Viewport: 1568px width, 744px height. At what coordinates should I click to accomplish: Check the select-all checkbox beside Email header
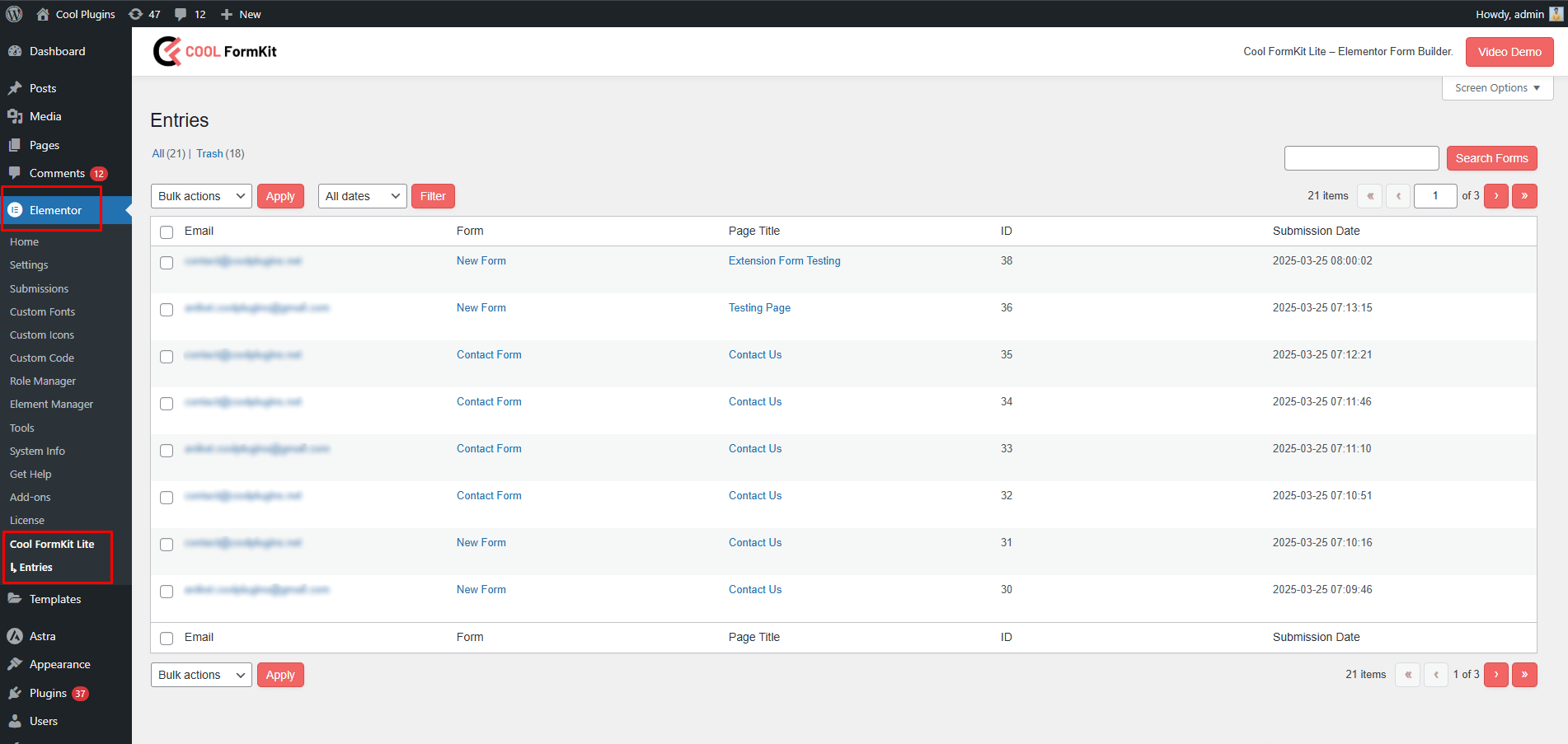[x=167, y=232]
